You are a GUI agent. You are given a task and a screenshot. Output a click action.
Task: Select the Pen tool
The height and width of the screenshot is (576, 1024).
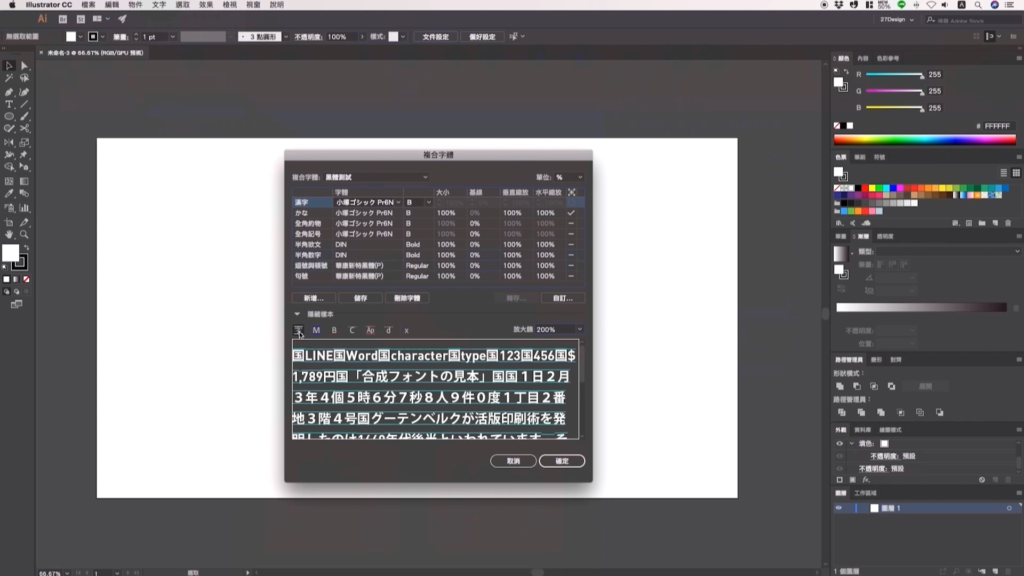click(x=9, y=91)
